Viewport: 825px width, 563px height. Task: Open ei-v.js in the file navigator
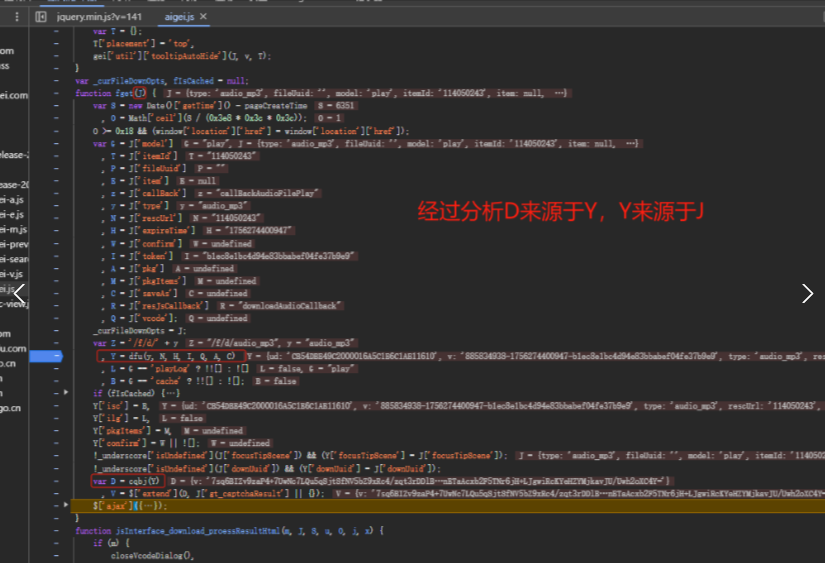coord(12,274)
